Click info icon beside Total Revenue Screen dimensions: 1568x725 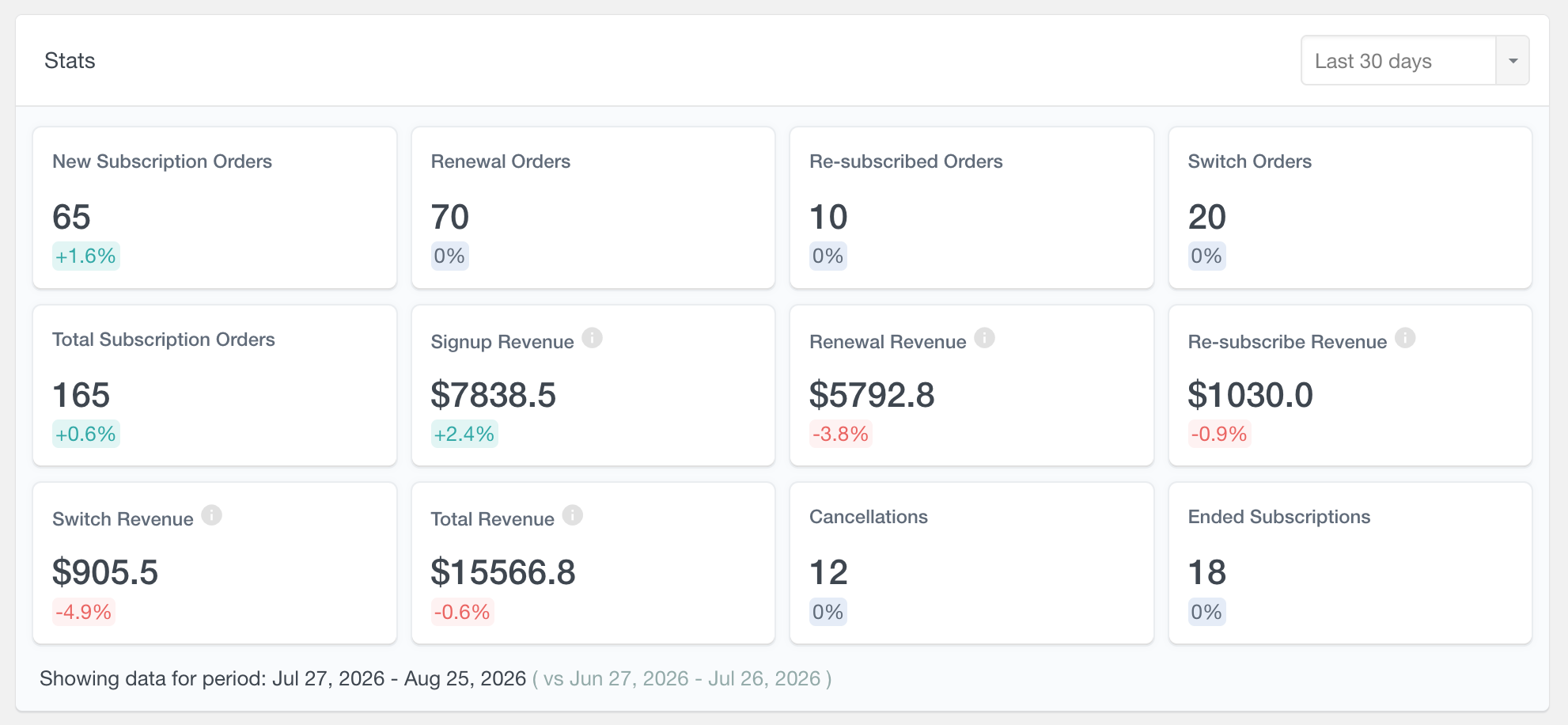coord(573,515)
